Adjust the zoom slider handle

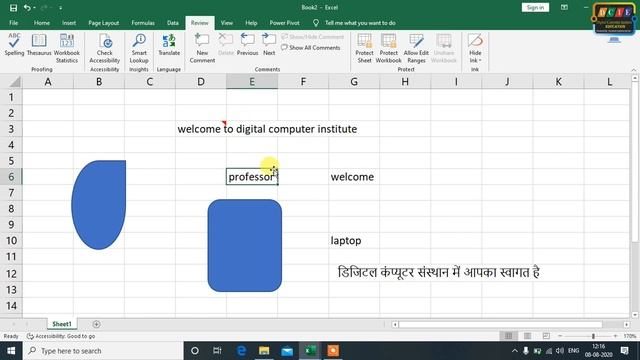point(593,336)
